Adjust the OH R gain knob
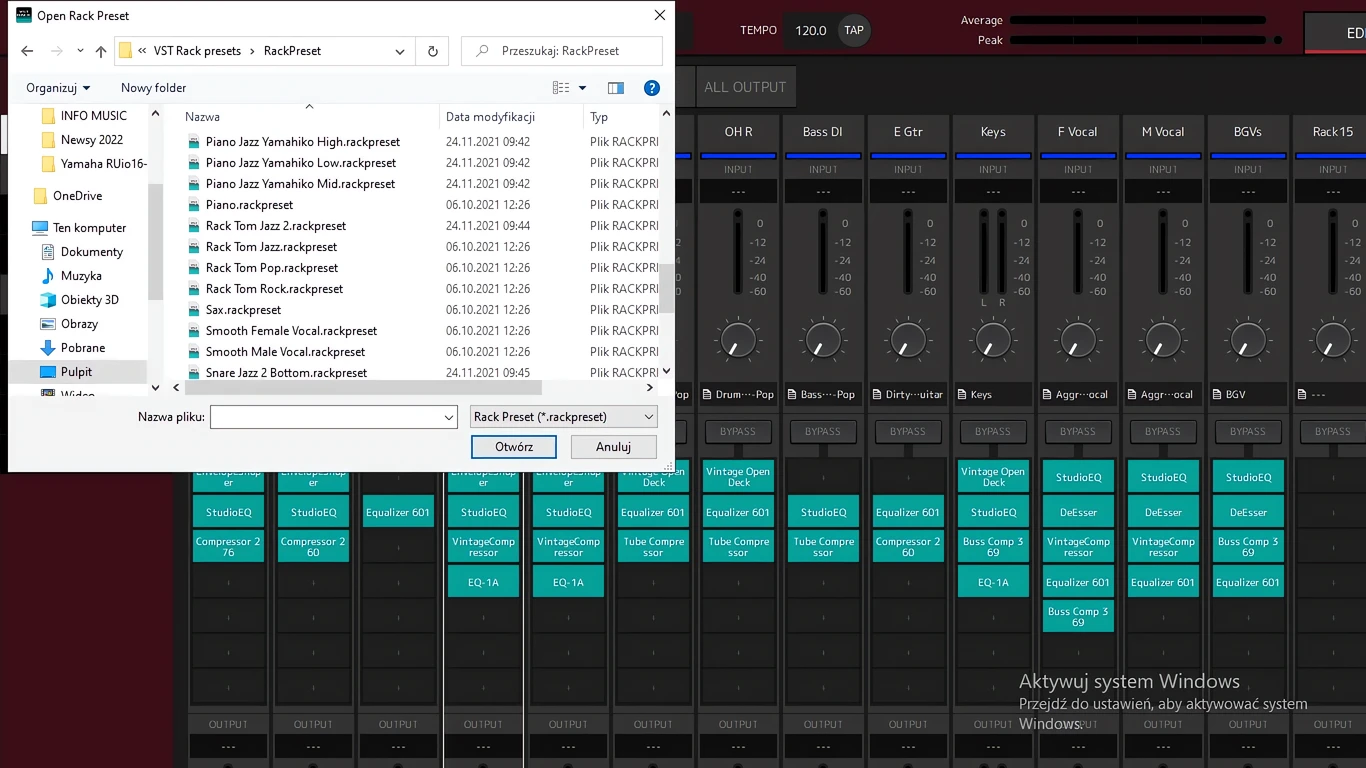 [x=738, y=341]
